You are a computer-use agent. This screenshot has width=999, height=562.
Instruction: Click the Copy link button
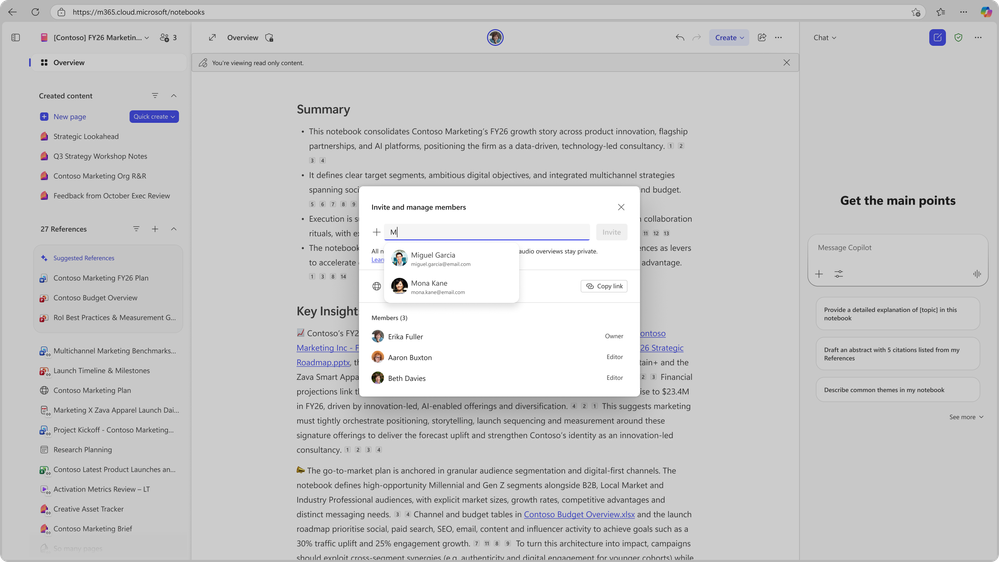(x=604, y=286)
